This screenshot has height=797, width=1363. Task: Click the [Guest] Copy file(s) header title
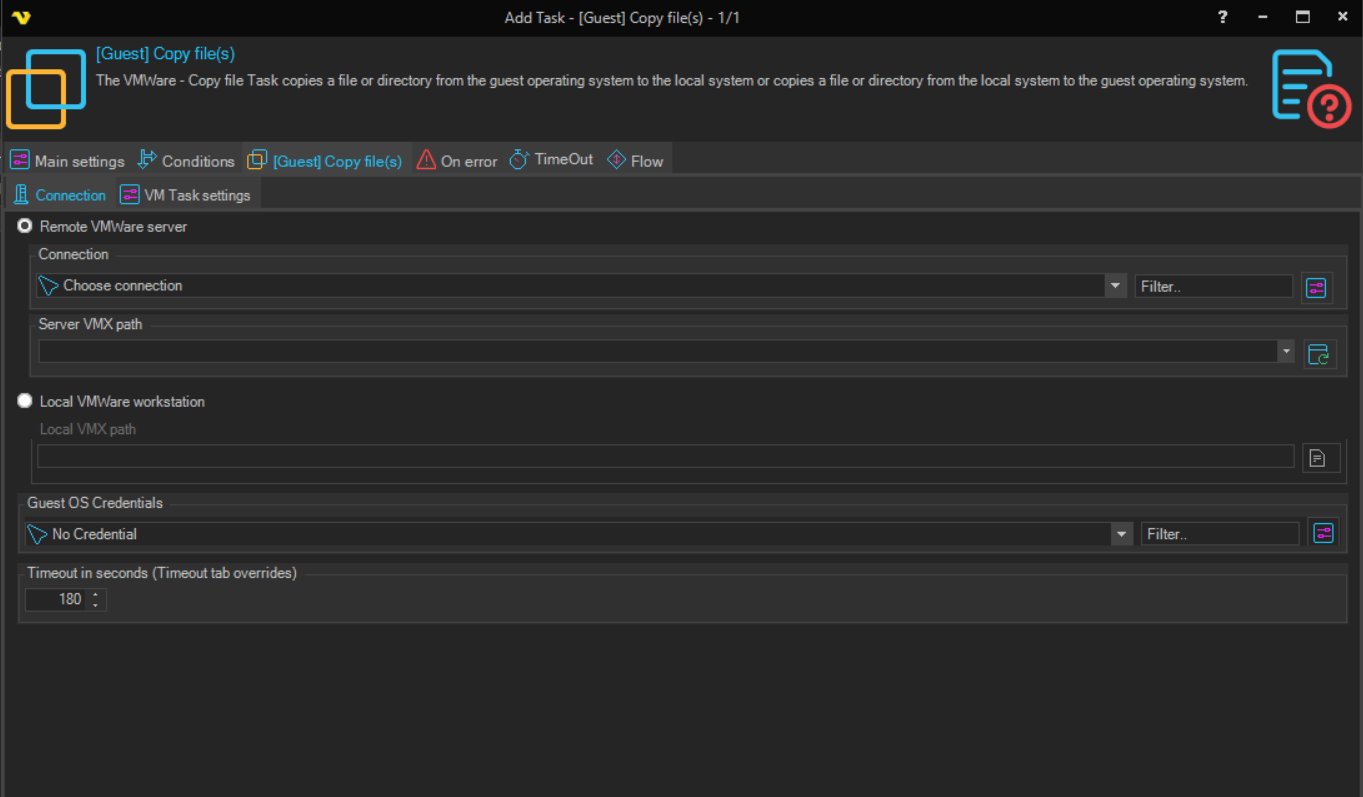[165, 54]
